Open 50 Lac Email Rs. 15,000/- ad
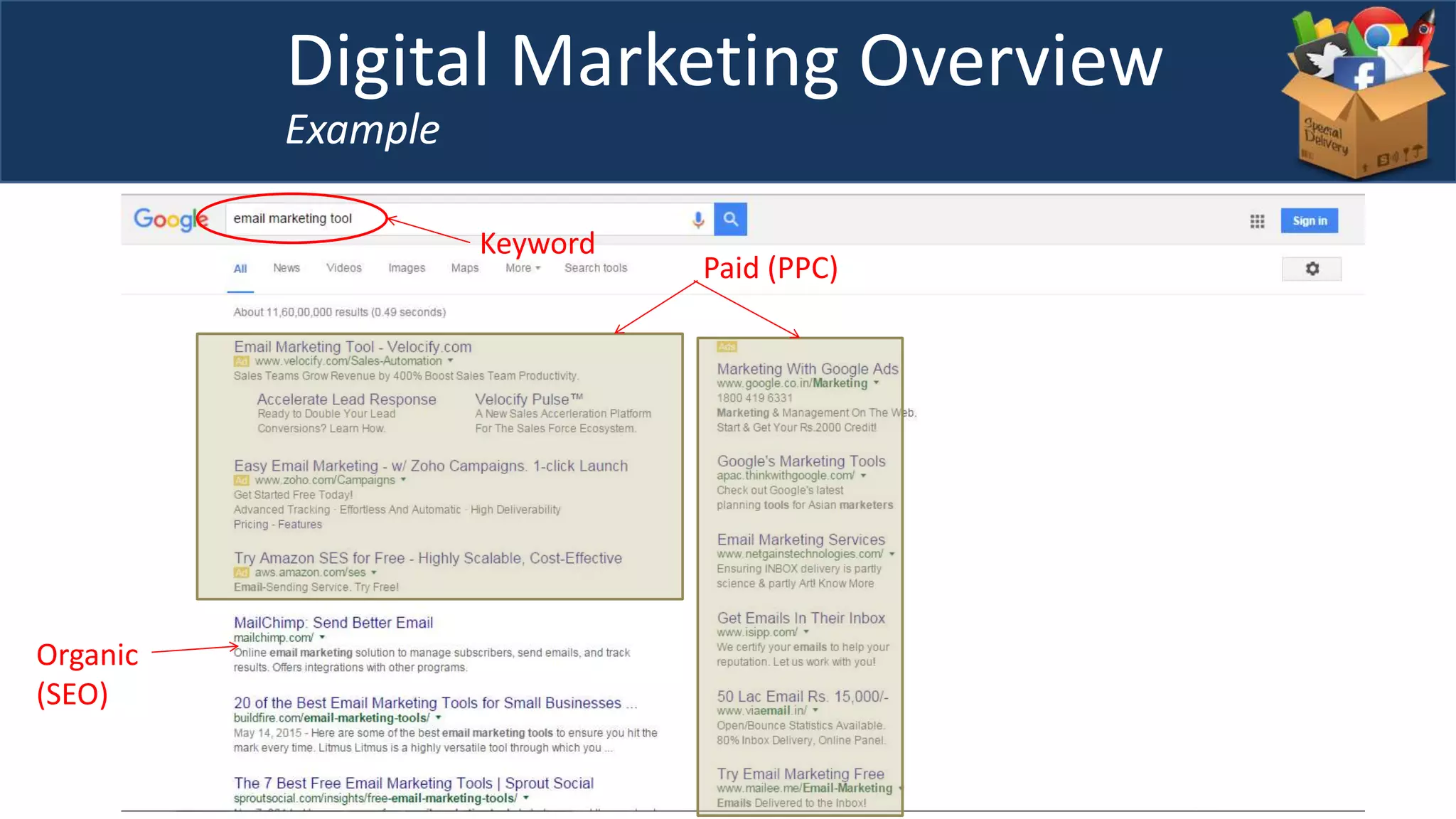 click(x=803, y=697)
